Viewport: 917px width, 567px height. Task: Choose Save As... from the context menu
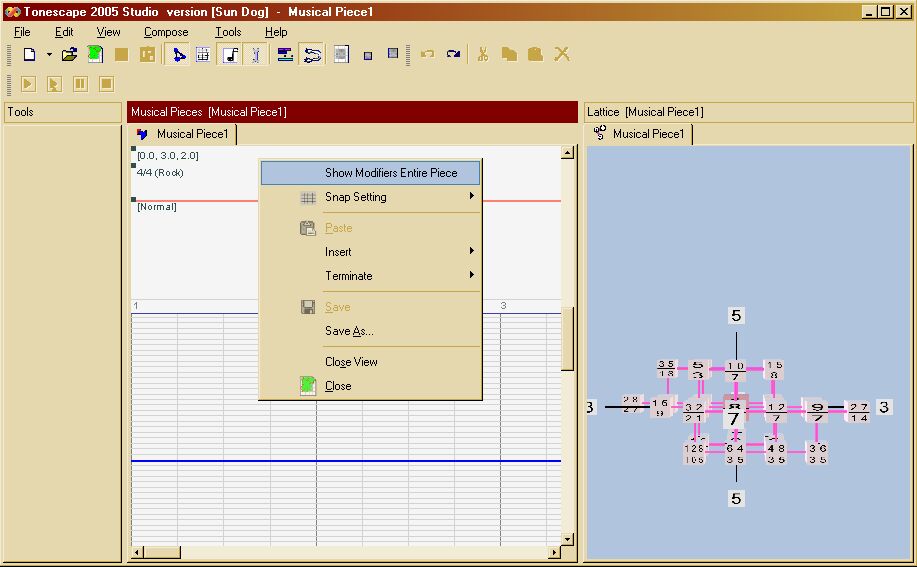click(x=370, y=331)
